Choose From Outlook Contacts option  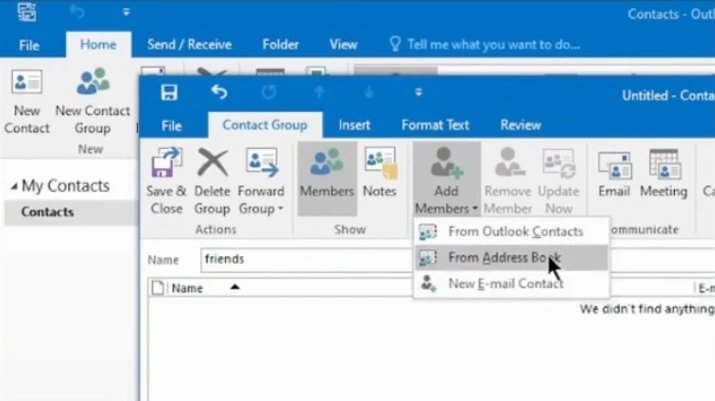tap(511, 232)
